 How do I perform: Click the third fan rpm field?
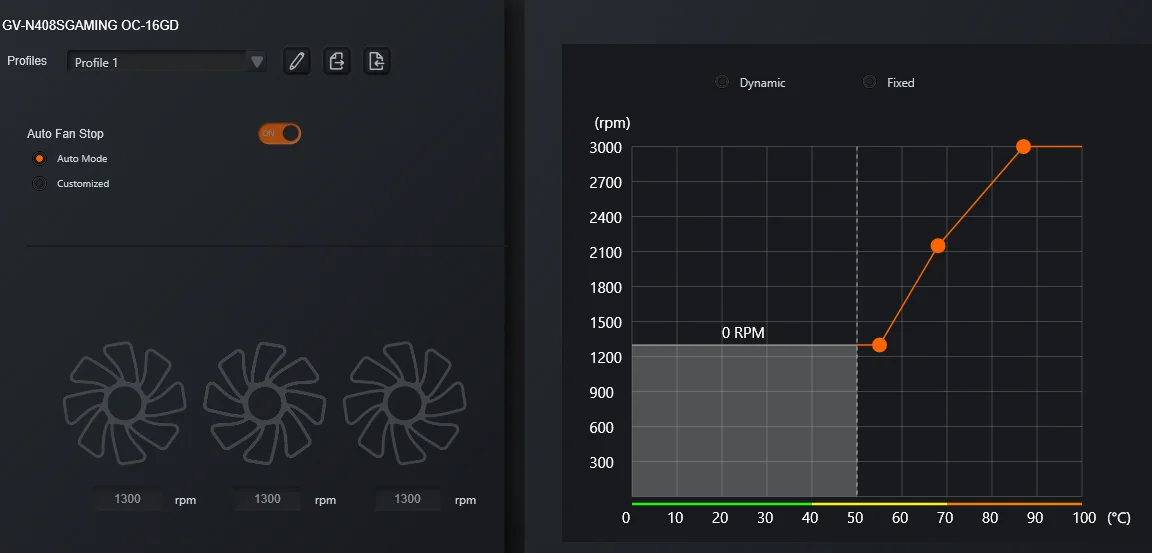point(407,499)
